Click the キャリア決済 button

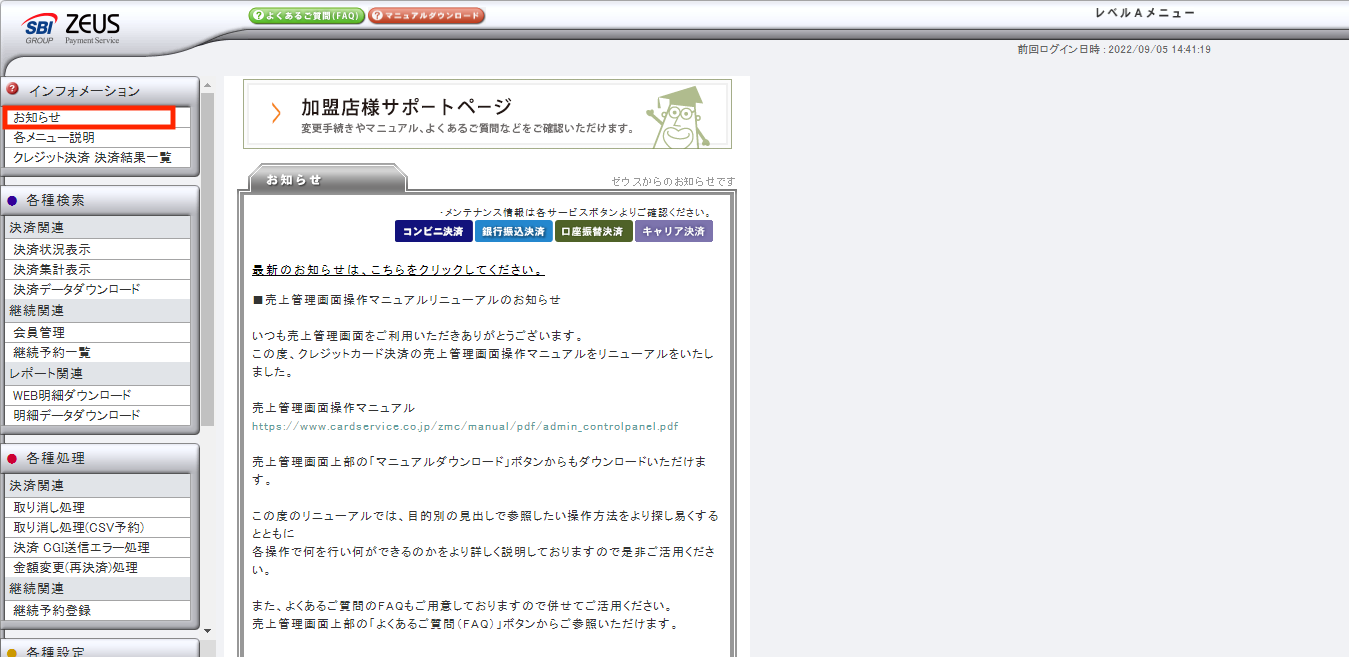[x=674, y=232]
